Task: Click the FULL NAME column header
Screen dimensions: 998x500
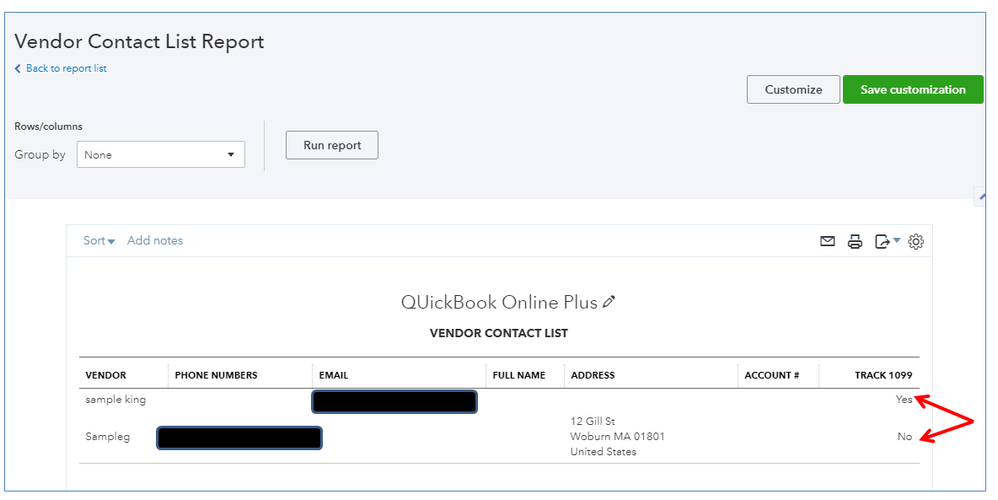Action: point(519,375)
